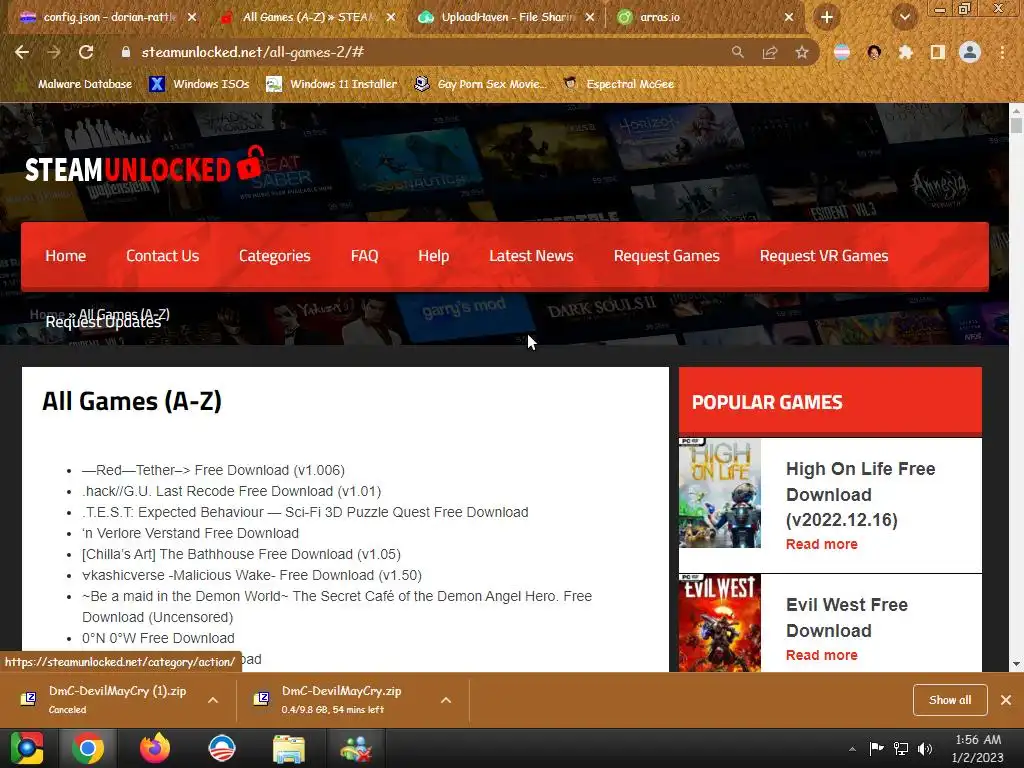
Task: Click the SteamUnlocked logo
Action: (x=144, y=167)
